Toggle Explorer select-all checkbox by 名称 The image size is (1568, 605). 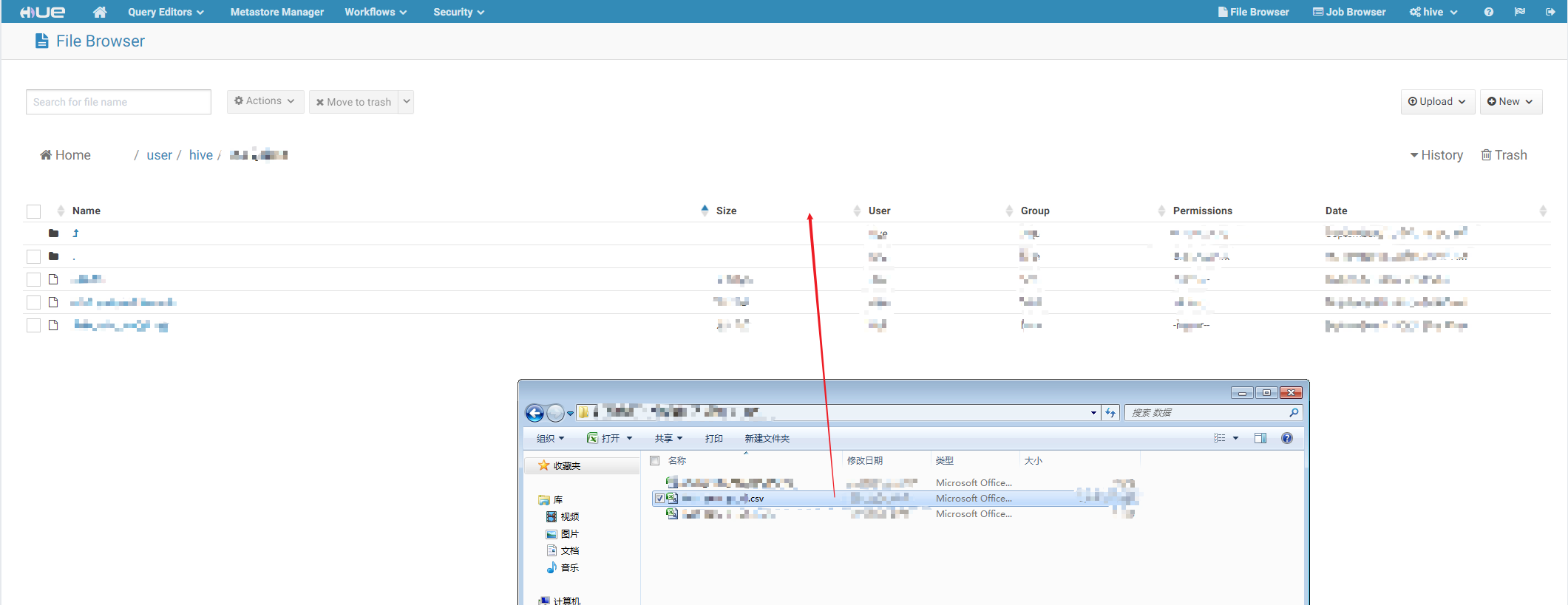pyautogui.click(x=654, y=461)
